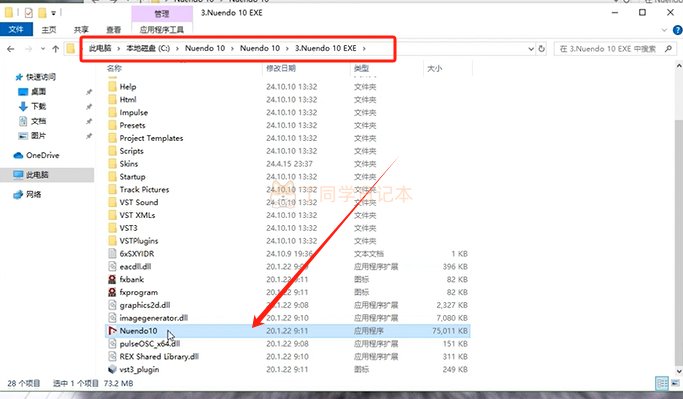Click the vertical scrollbar of file list
Screen dimensions: 683x399
(679, 218)
